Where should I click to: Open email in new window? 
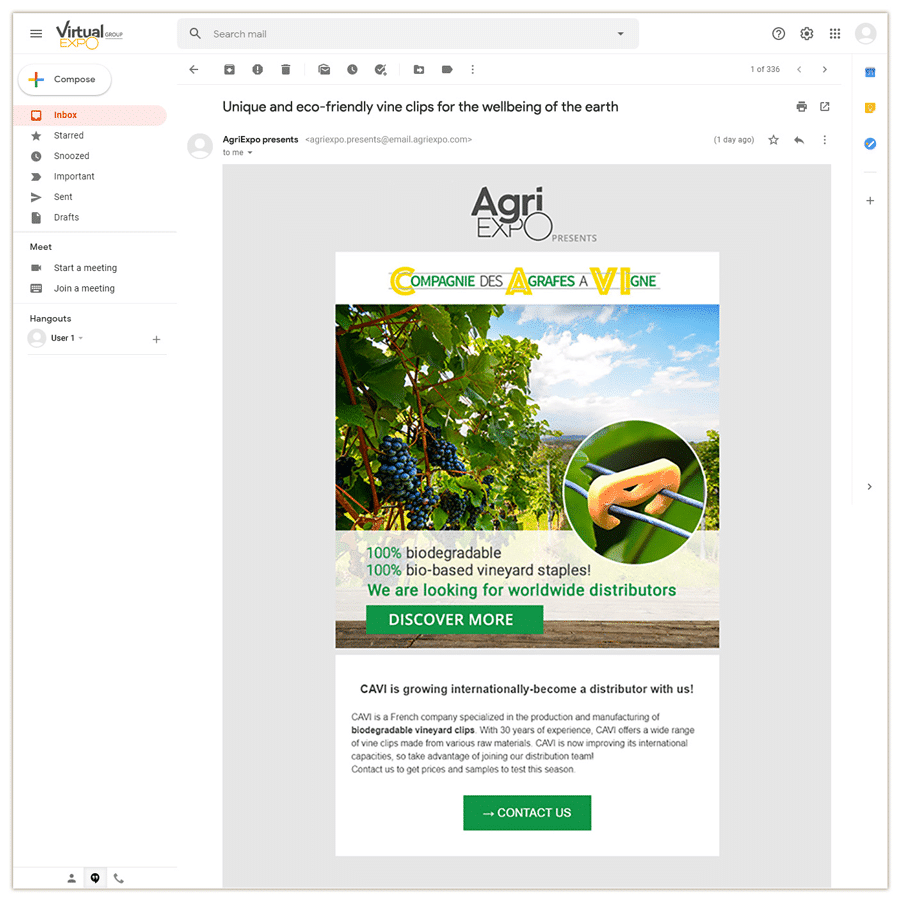coord(825,106)
